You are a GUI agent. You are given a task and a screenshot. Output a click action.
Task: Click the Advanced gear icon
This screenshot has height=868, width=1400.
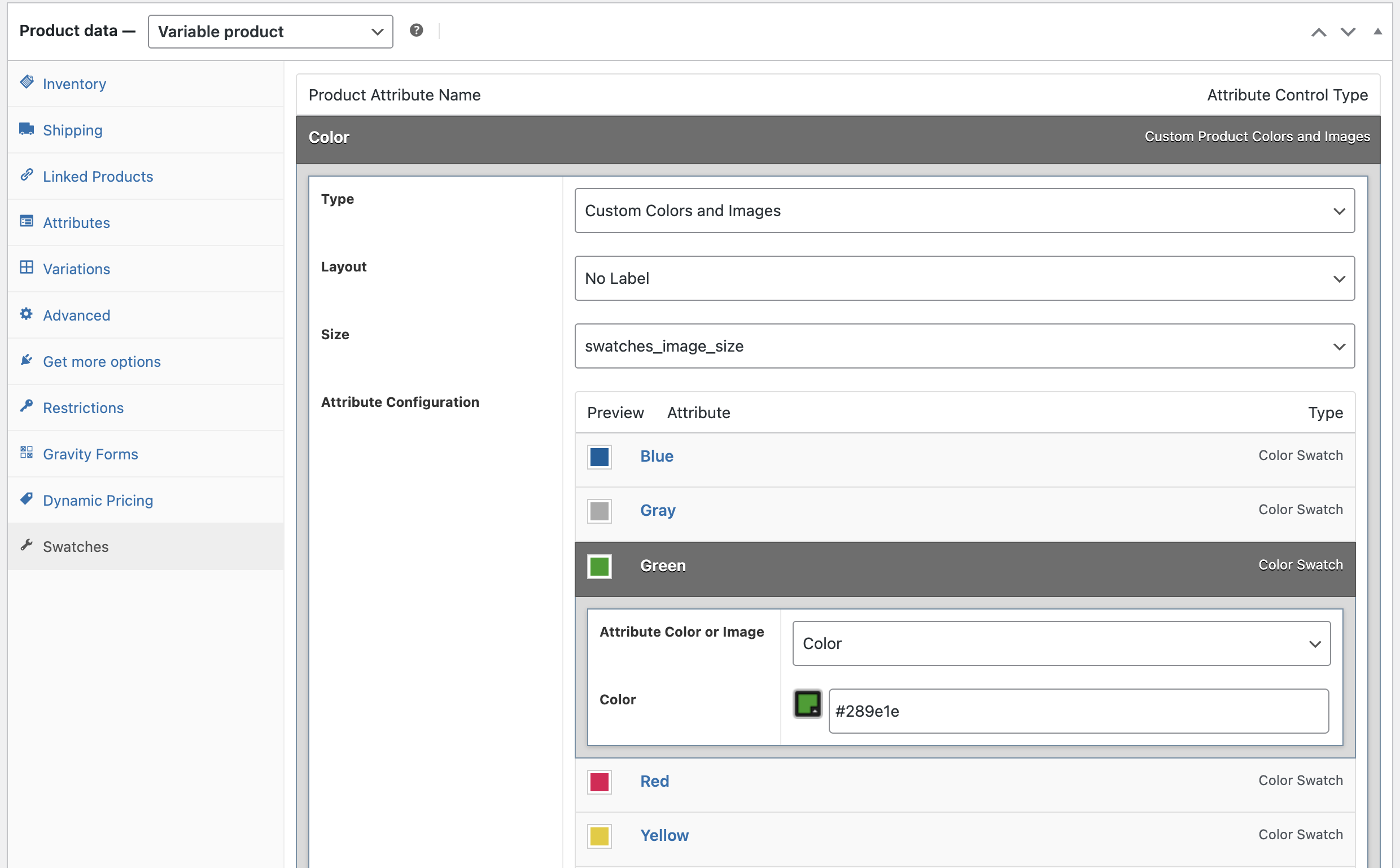click(x=27, y=314)
